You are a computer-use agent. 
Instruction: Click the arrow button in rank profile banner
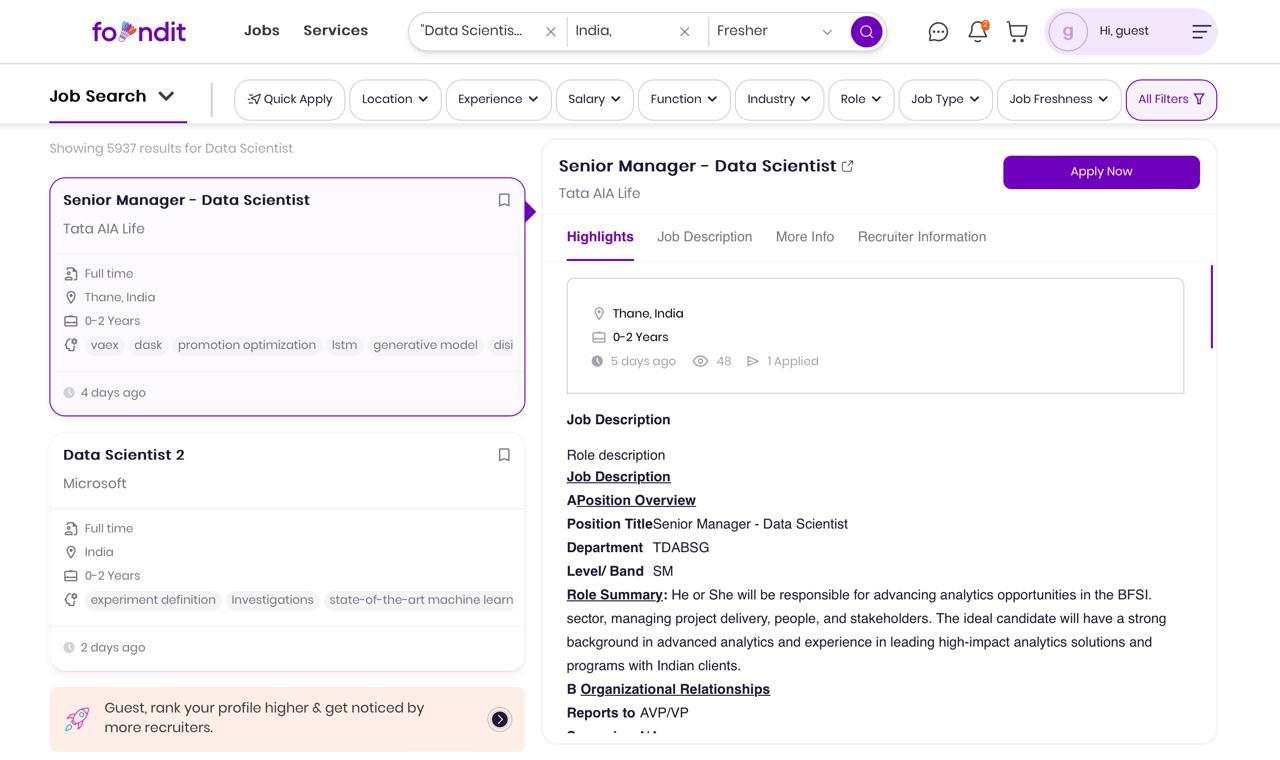pos(500,719)
